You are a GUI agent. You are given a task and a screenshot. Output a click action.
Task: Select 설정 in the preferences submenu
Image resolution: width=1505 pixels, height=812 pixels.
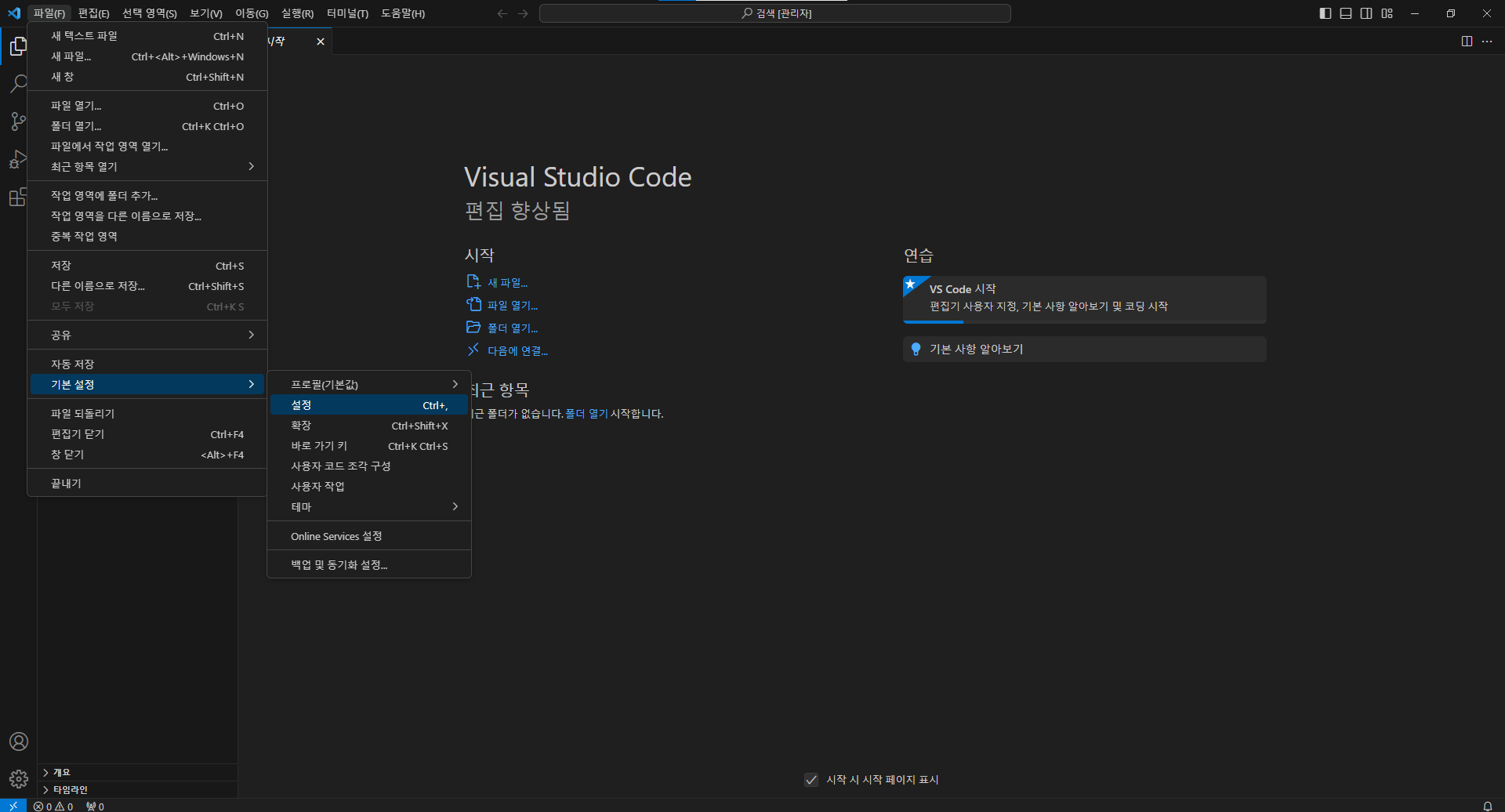369,405
